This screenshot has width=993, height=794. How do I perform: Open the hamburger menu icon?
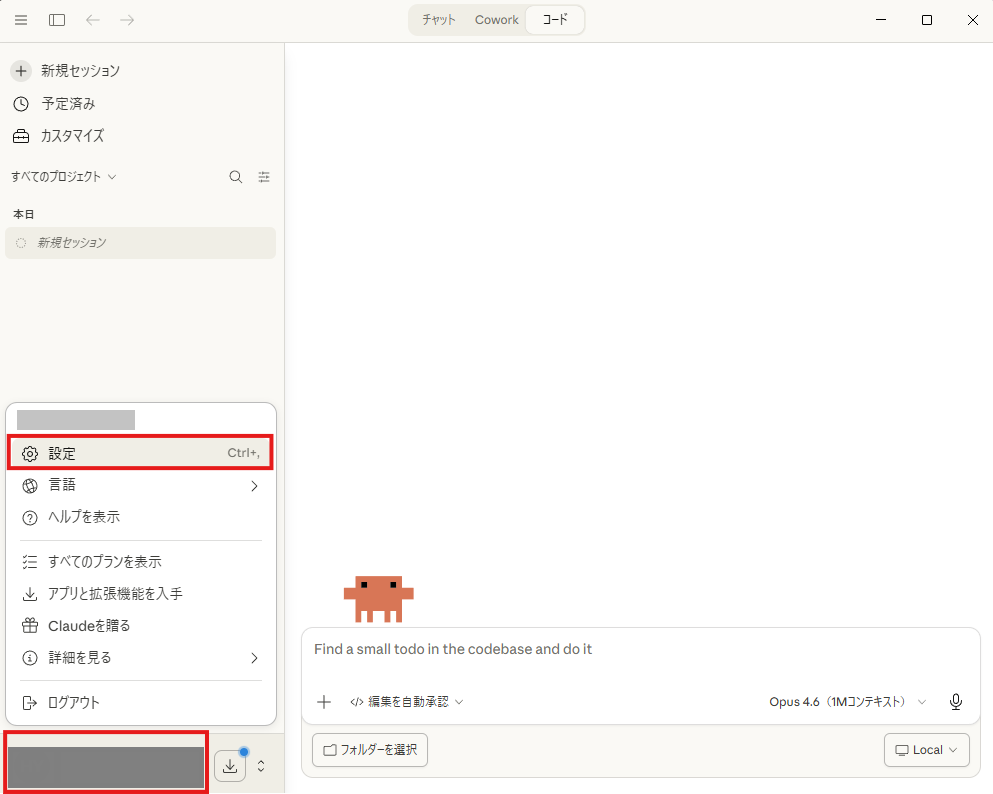coord(21,20)
